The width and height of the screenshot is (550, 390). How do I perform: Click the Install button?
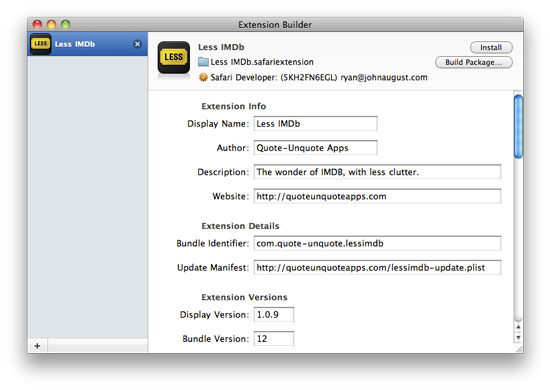coord(491,47)
